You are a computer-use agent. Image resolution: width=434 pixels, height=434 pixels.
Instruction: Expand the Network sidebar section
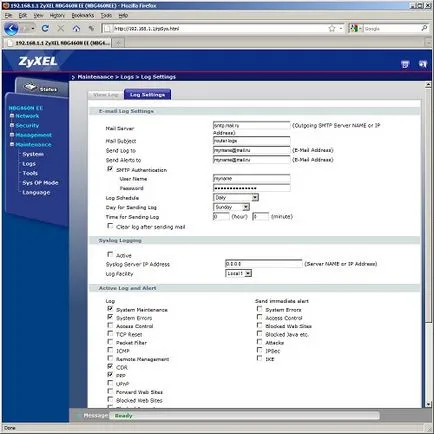24,116
